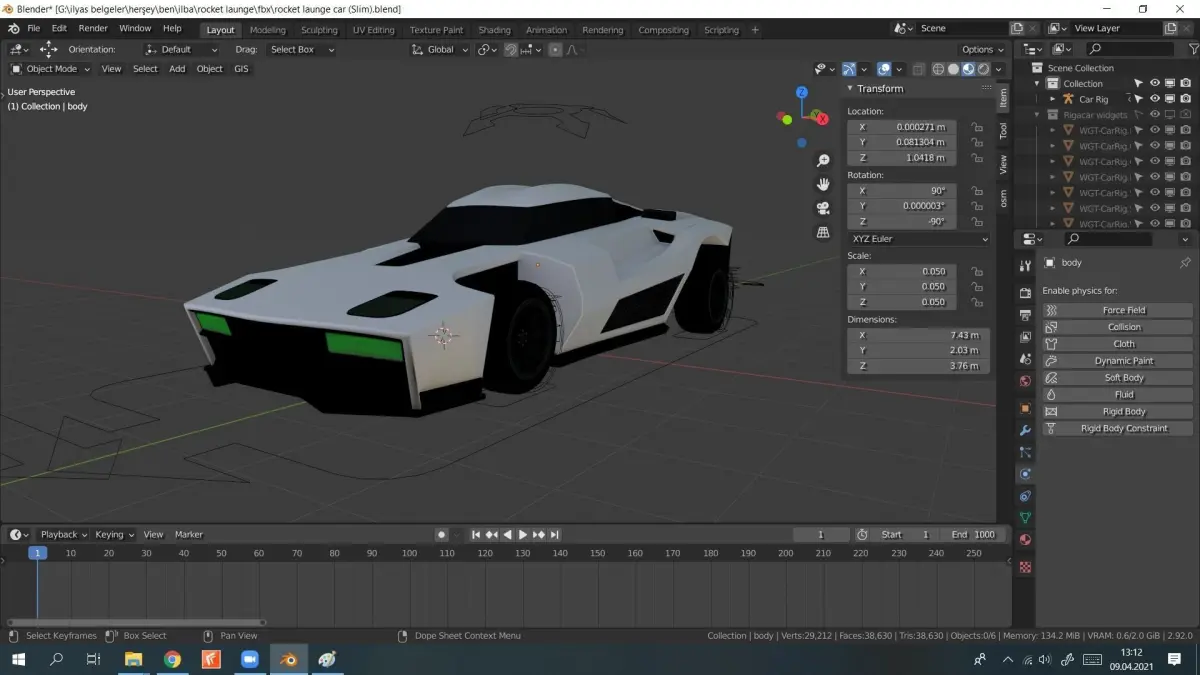Open the Texture checker properties tab
The height and width of the screenshot is (675, 1200).
[1025, 567]
